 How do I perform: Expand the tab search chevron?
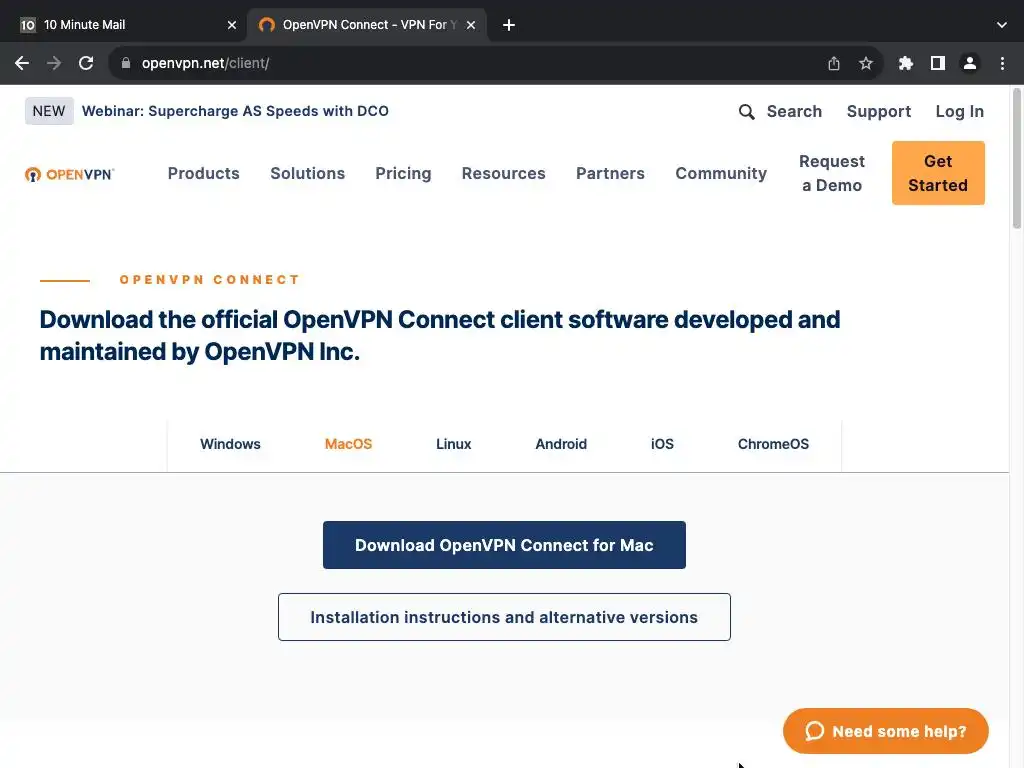[1002, 25]
